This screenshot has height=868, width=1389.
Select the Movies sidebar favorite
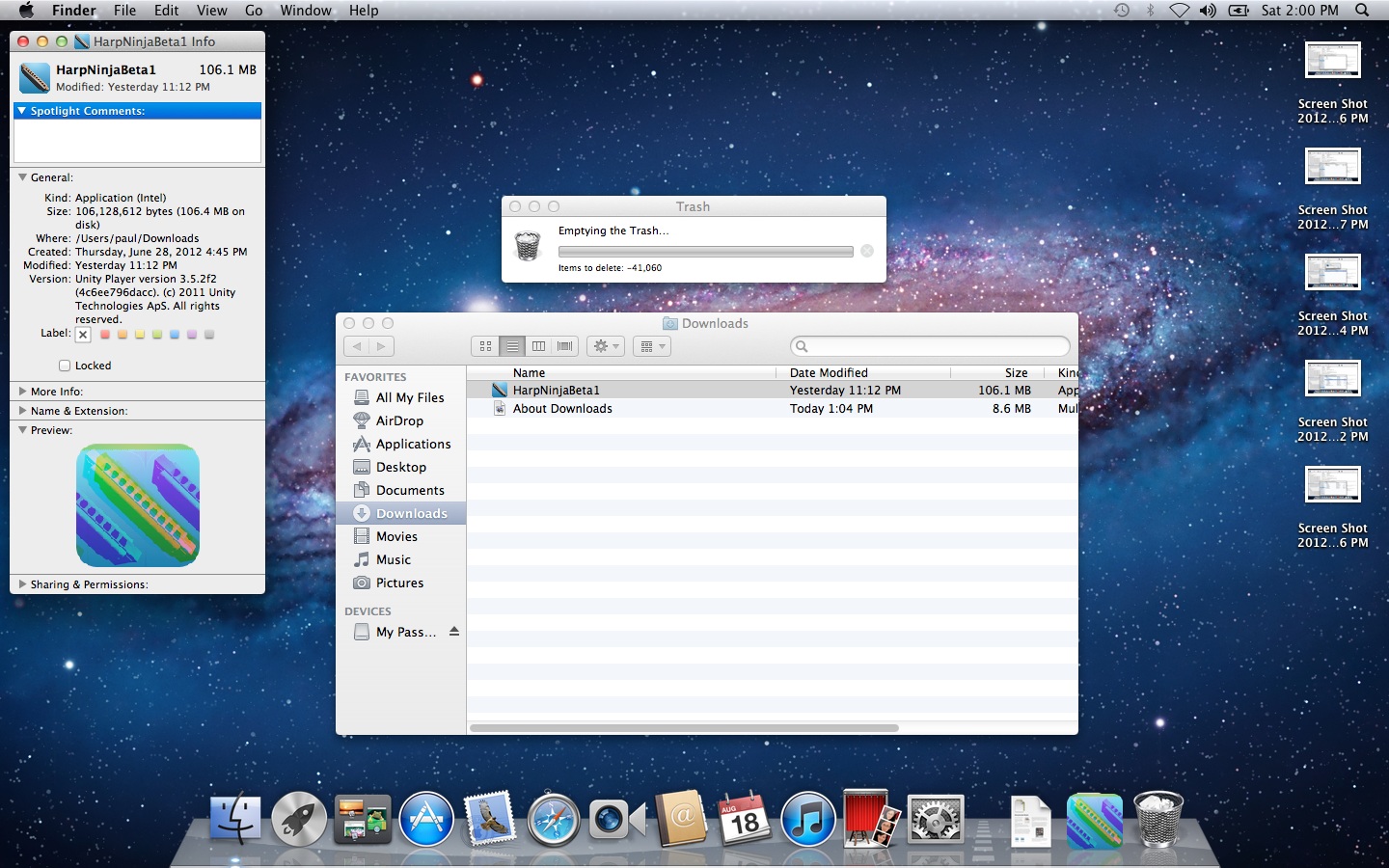tap(395, 536)
